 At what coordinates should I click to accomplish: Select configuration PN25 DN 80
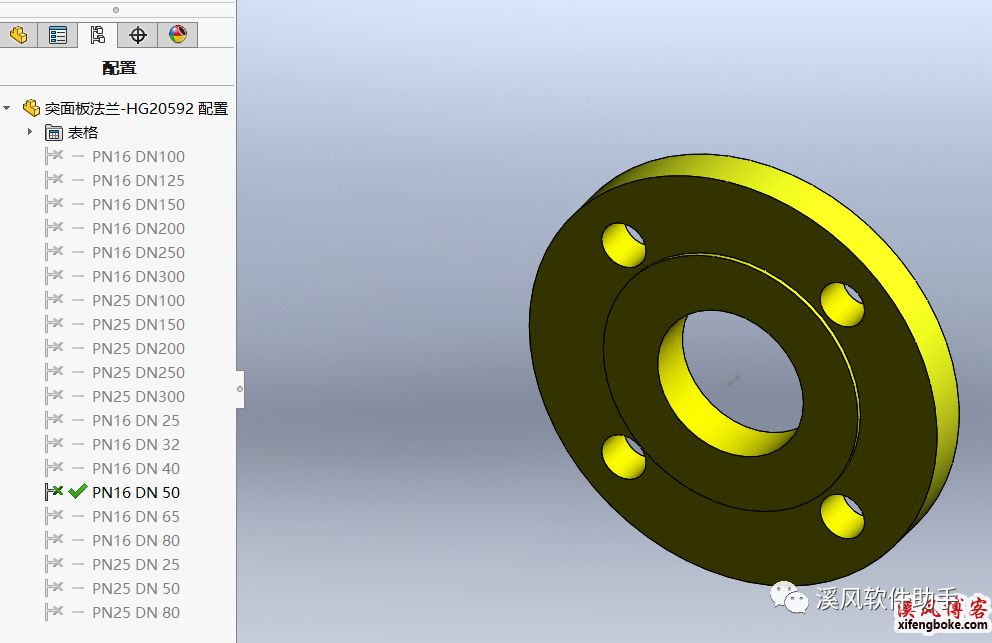tap(136, 613)
